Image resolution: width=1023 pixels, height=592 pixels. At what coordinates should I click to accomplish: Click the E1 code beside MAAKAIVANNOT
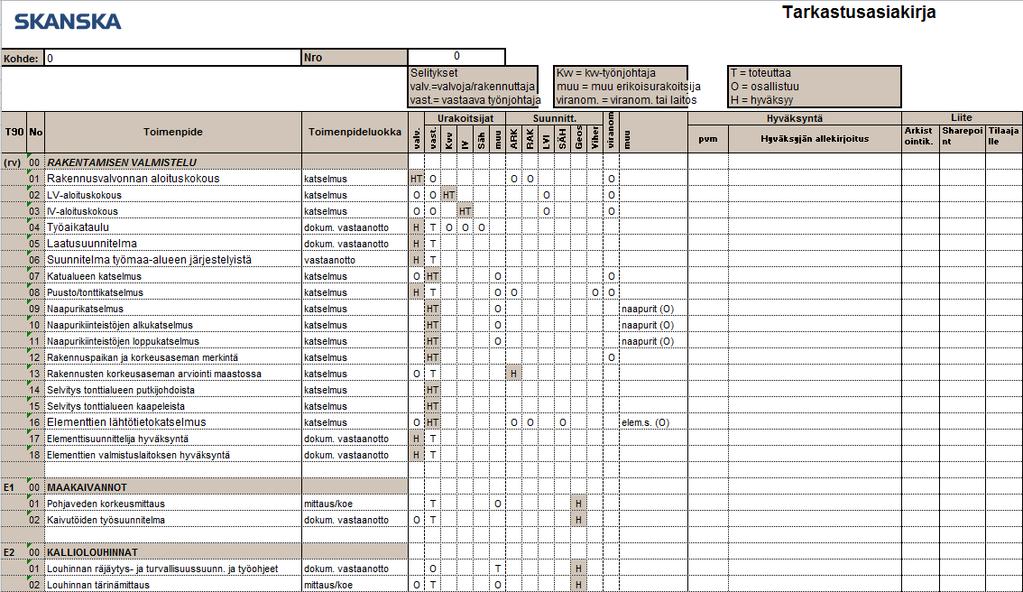pos(9,487)
